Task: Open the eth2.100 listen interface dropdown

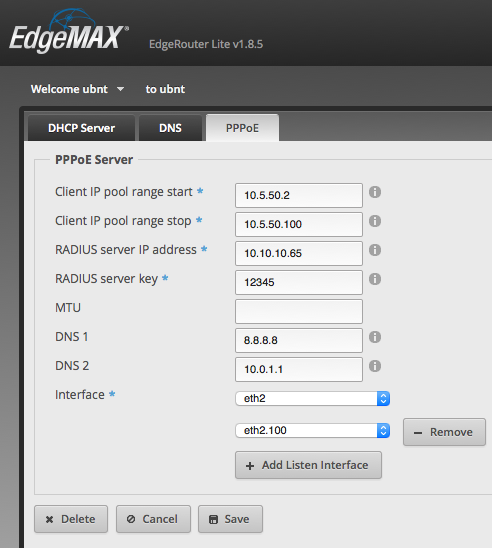Action: click(312, 430)
